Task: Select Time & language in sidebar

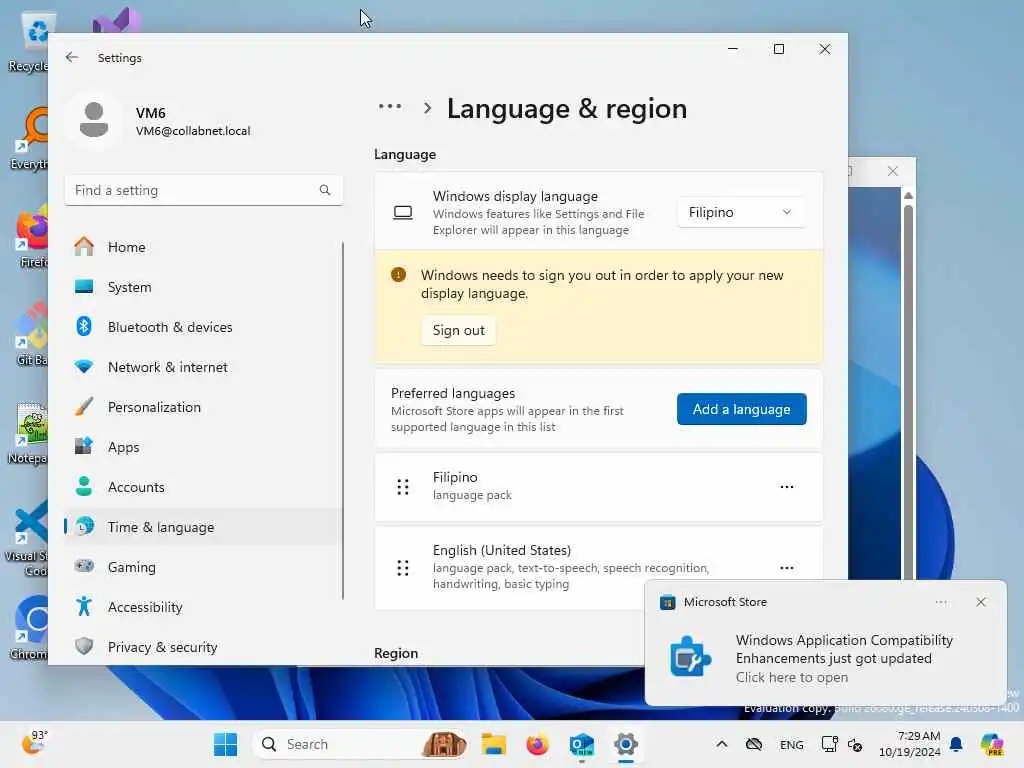Action: pyautogui.click(x=203, y=526)
